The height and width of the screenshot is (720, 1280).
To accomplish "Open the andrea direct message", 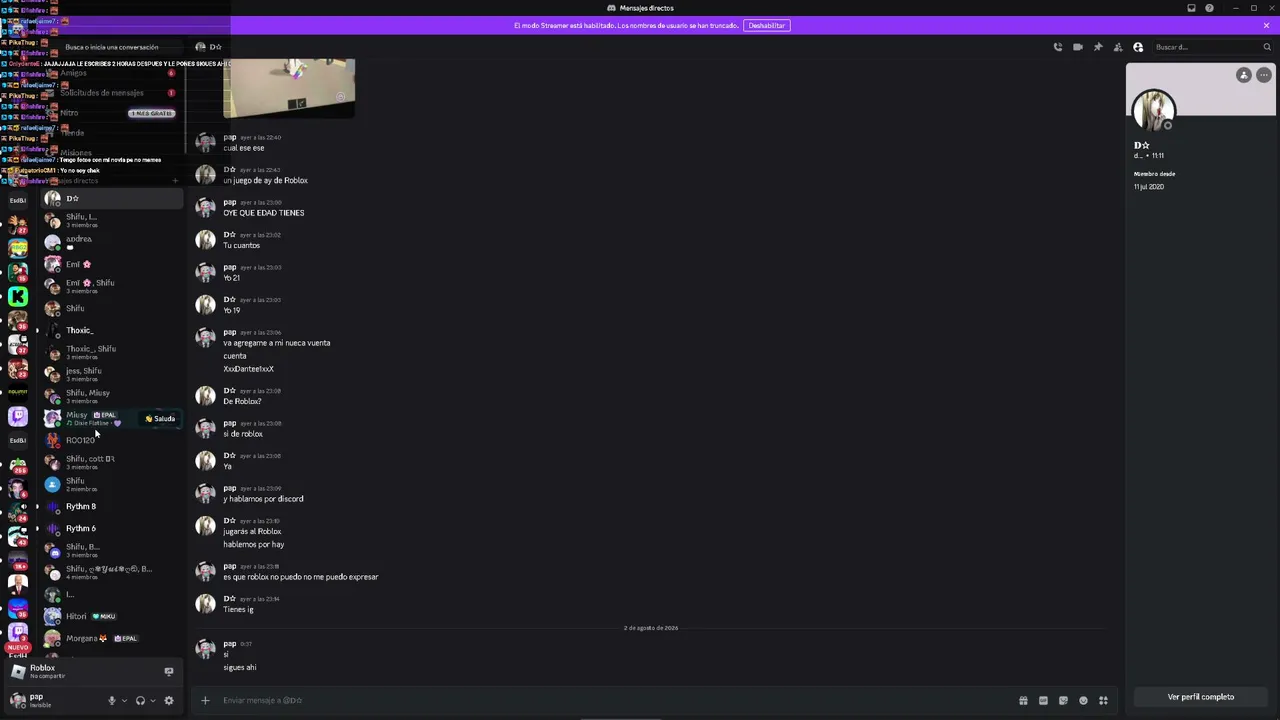I will [x=112, y=242].
